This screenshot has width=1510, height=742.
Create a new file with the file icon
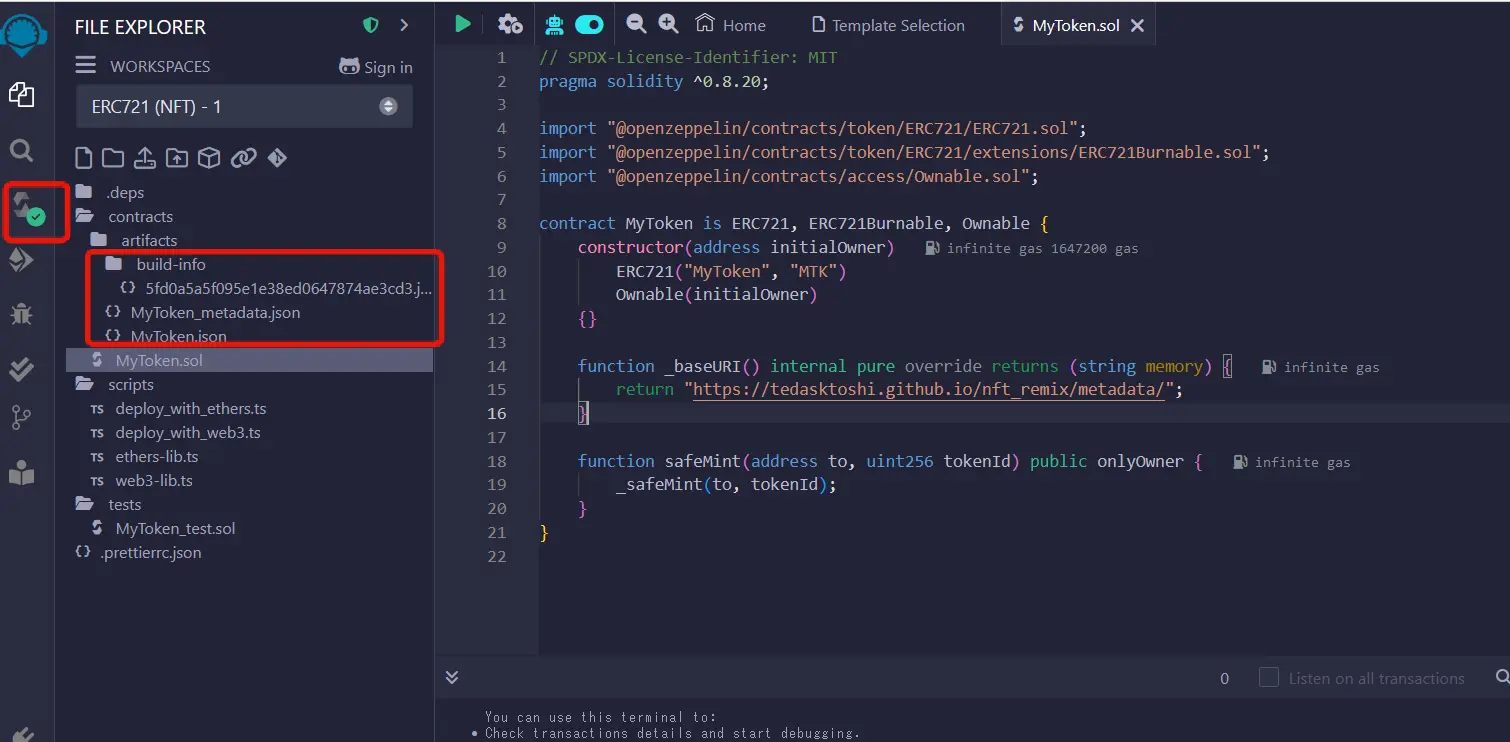(85, 158)
